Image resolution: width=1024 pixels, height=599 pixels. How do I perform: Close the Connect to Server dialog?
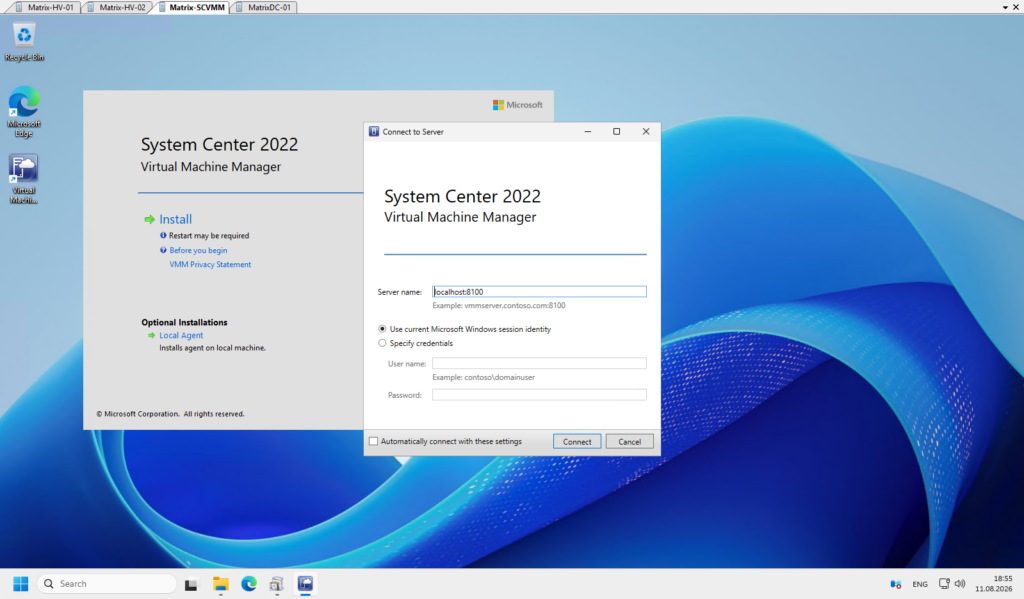(646, 131)
